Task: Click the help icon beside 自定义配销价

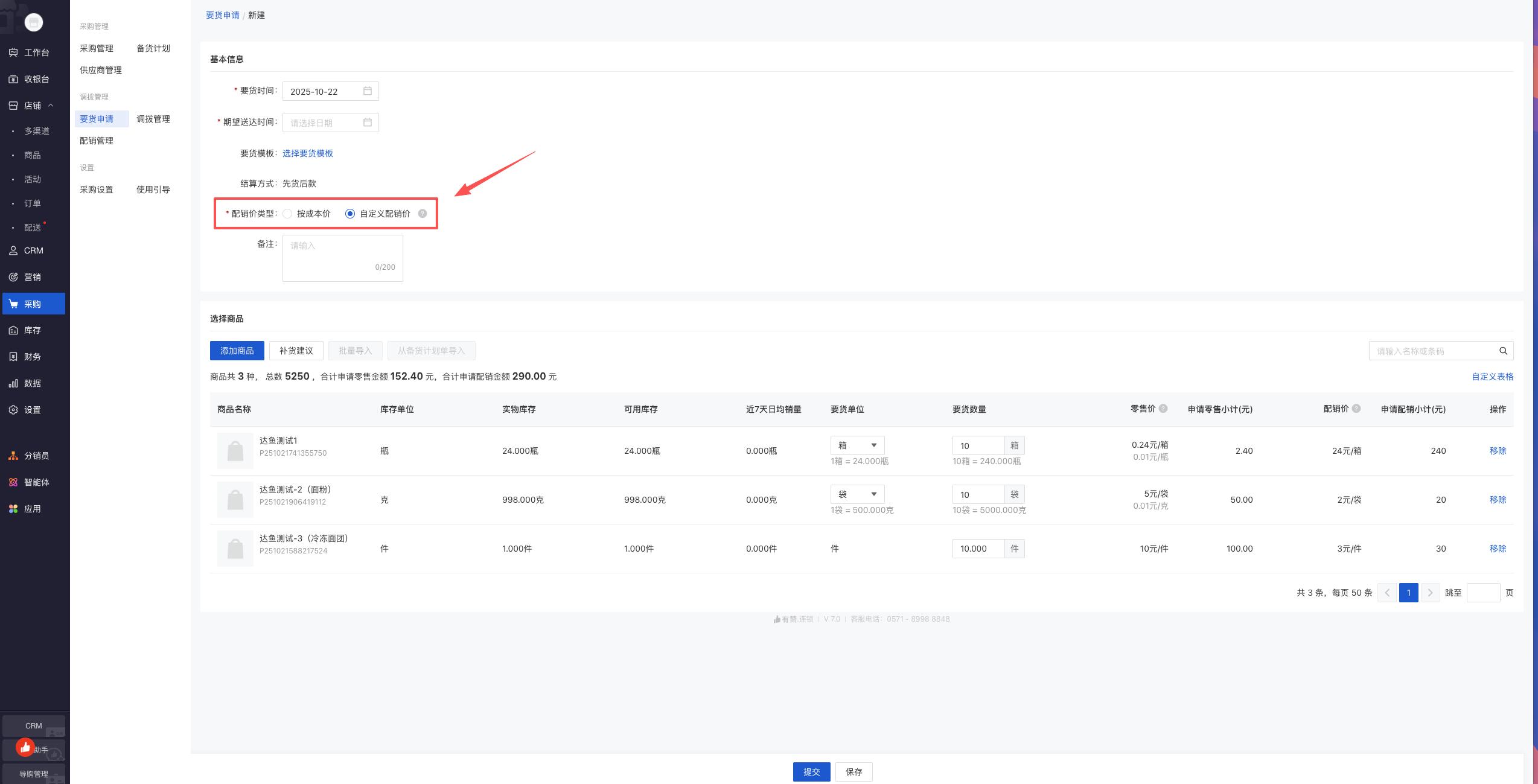Action: pos(423,214)
